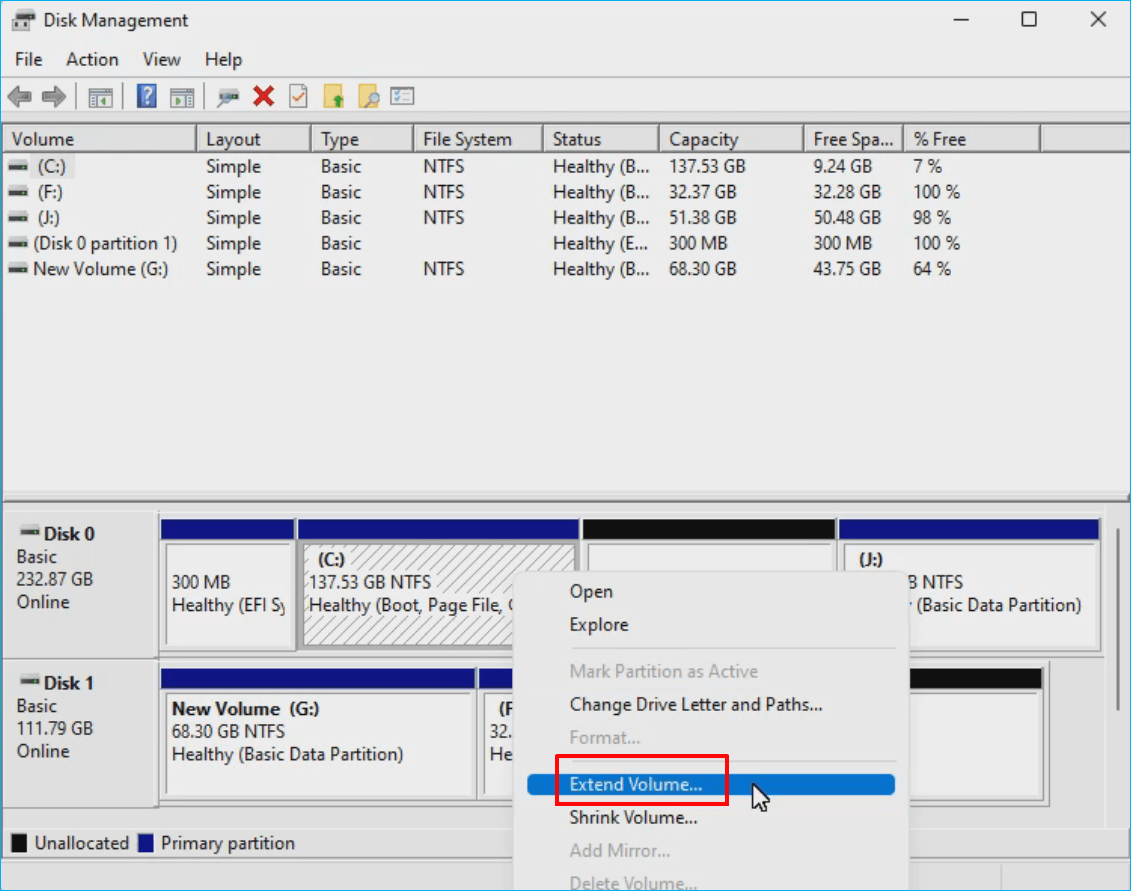Open the View menu
1131x891 pixels.
161,60
